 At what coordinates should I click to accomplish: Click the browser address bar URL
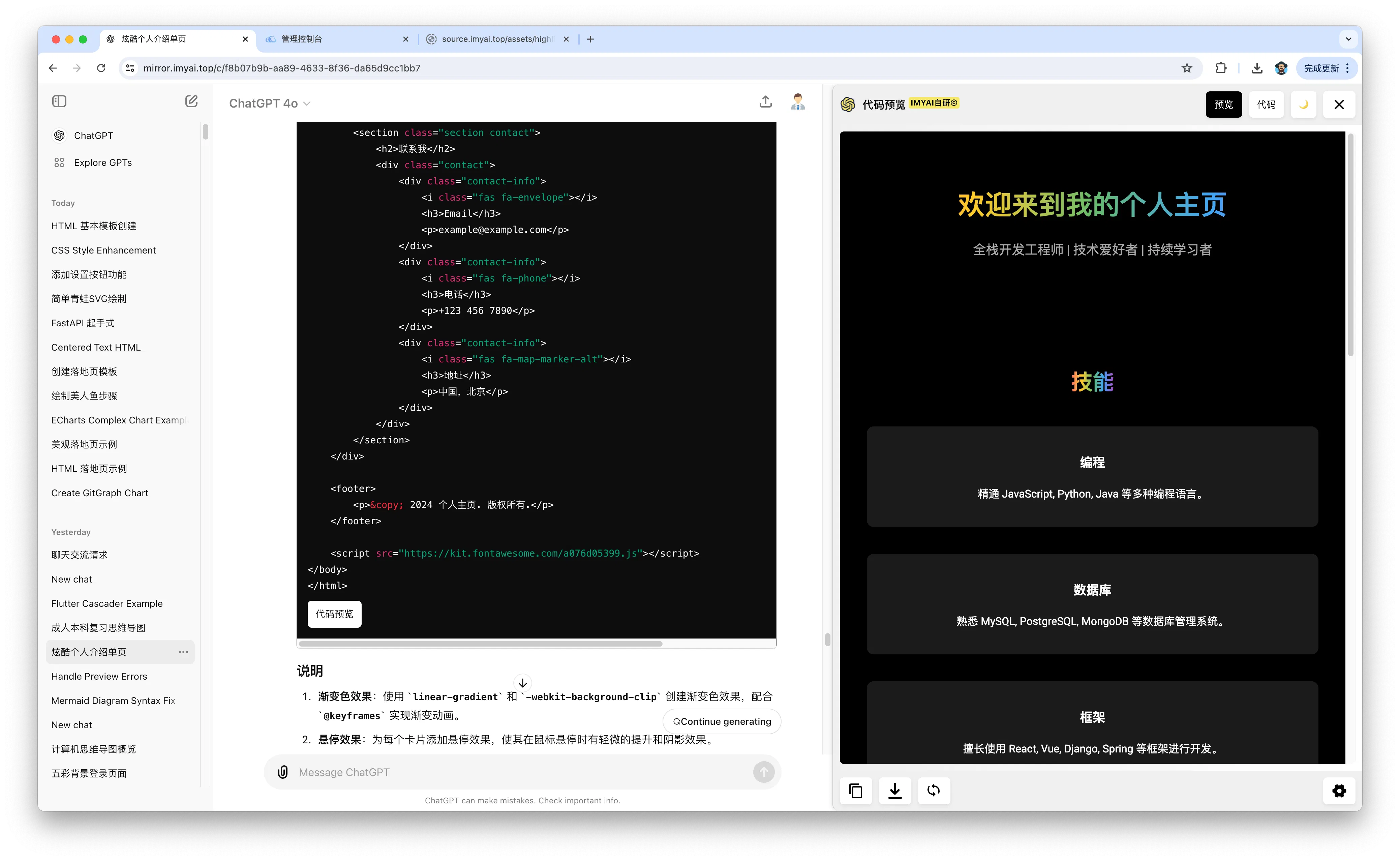[282, 68]
